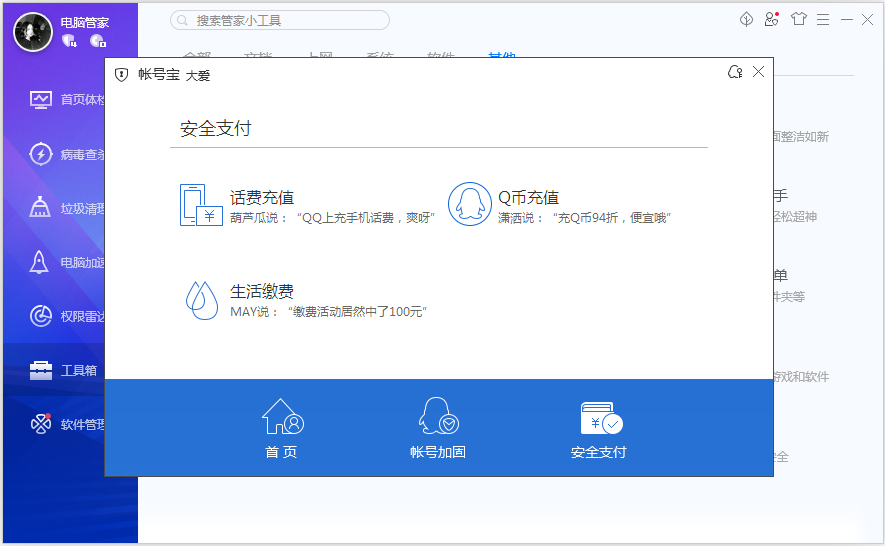Click the 电脑管家 app name text

click(85, 23)
